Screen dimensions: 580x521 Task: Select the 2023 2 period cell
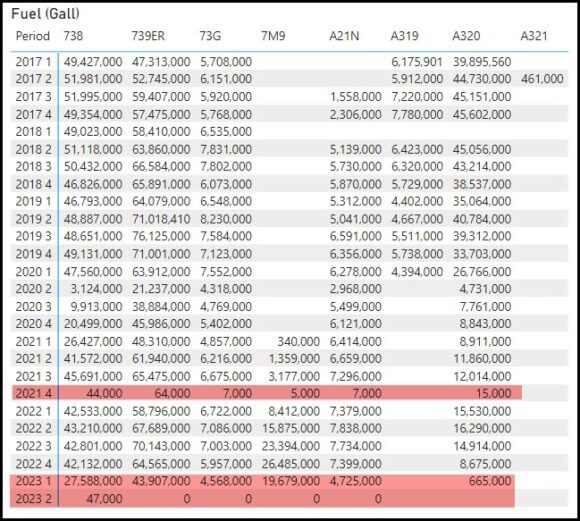coord(34,499)
